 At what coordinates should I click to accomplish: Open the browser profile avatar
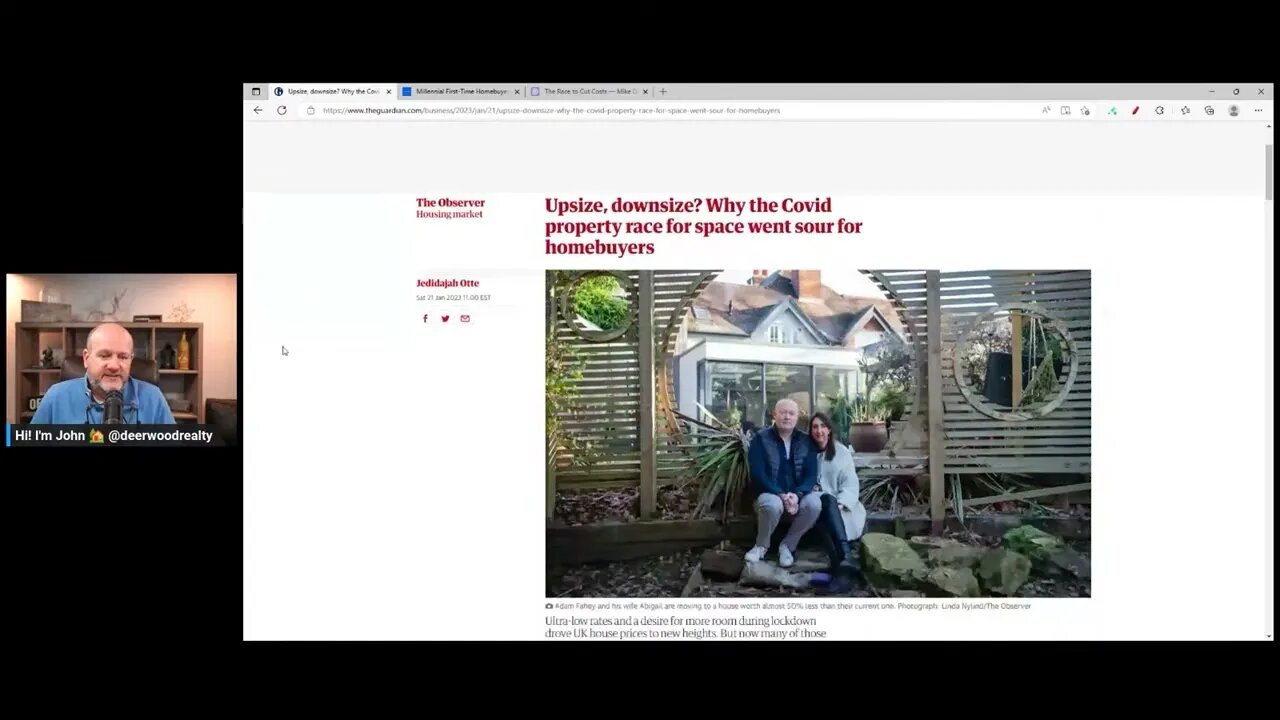click(1234, 110)
